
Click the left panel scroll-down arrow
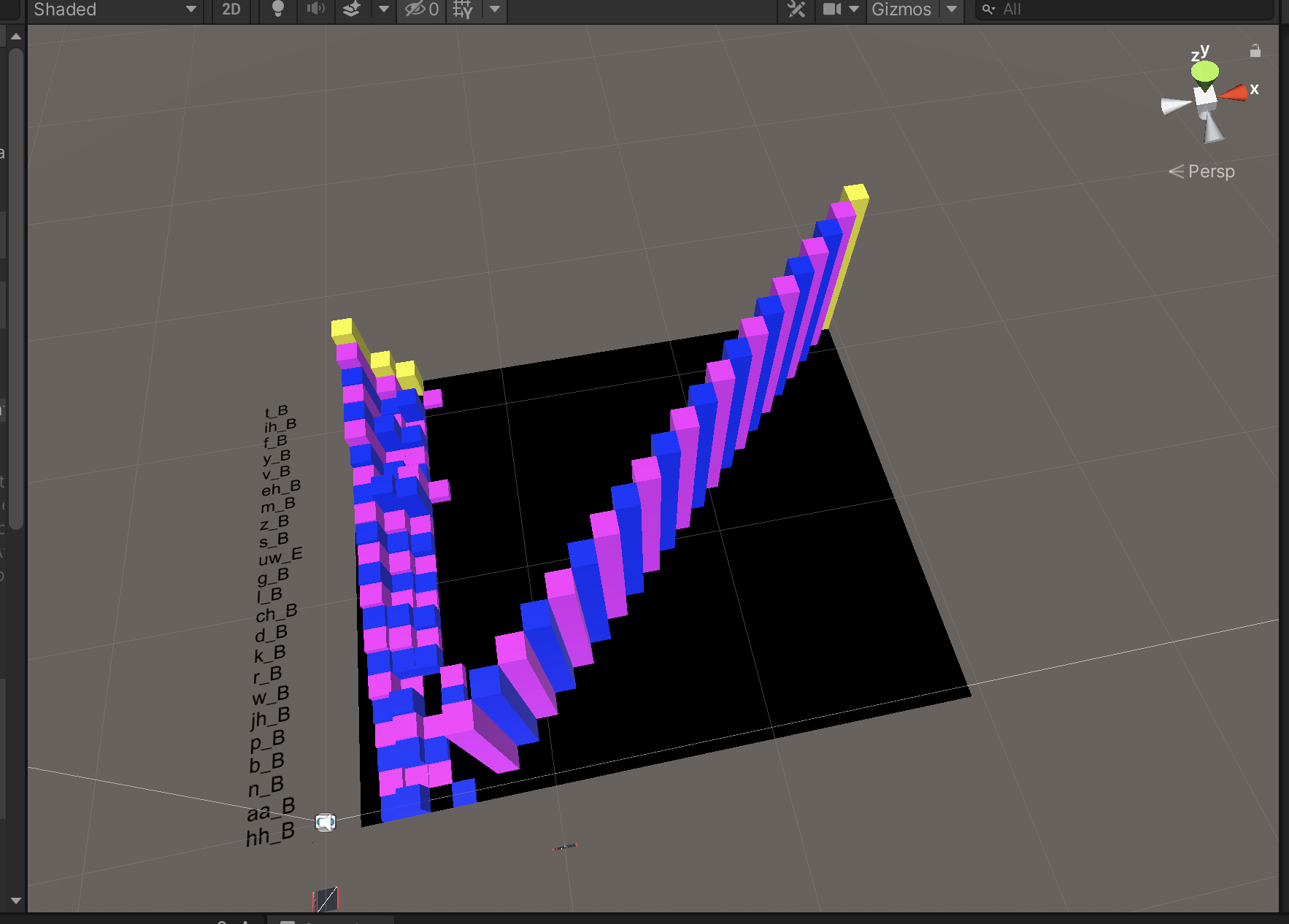coord(15,901)
